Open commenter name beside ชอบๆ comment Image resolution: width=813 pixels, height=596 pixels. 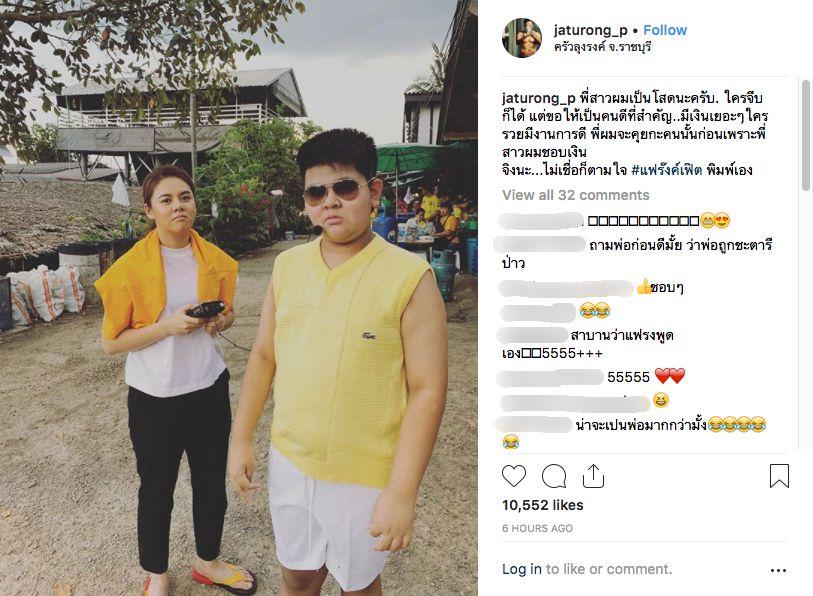coord(566,288)
